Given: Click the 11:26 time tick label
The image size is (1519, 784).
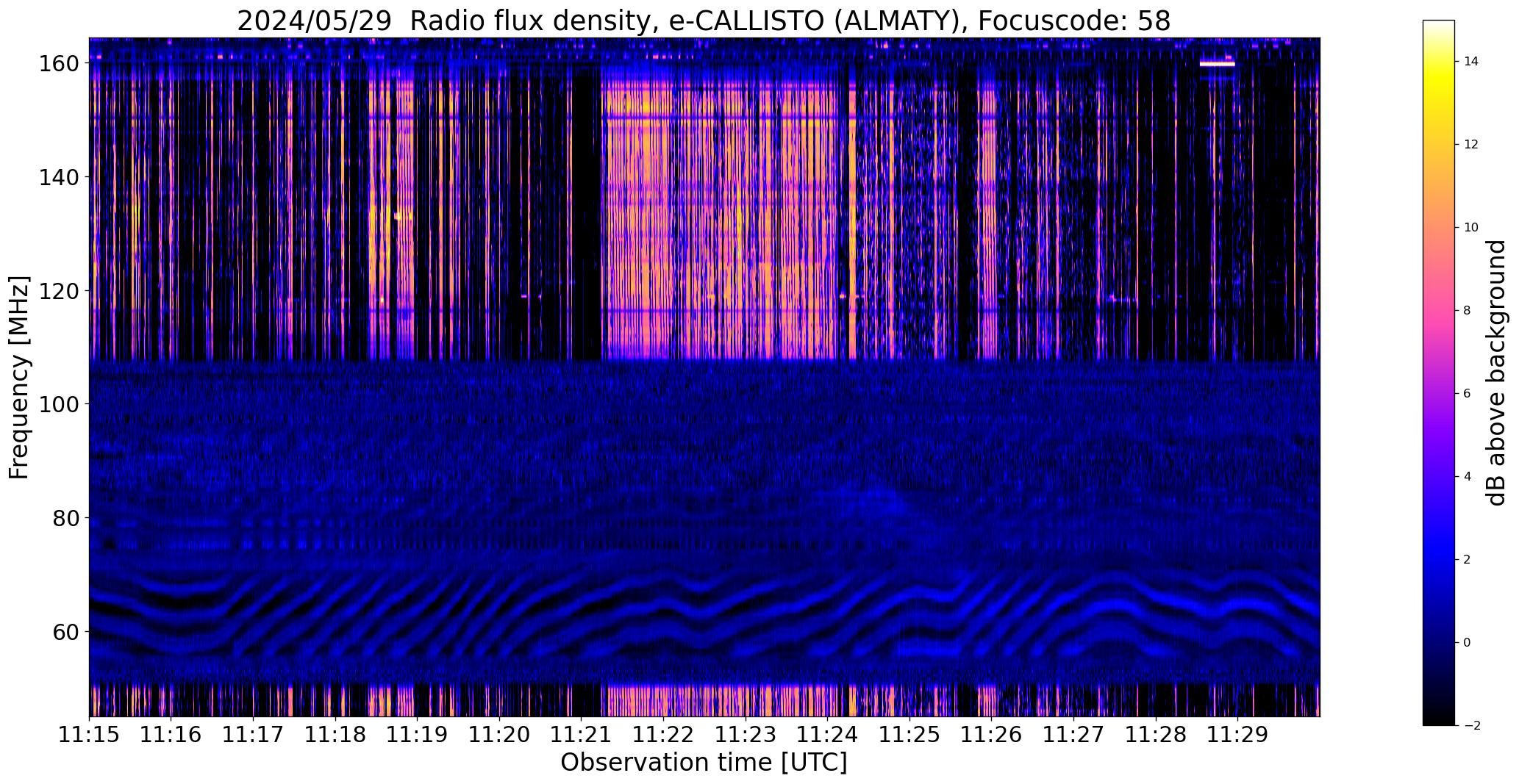Looking at the screenshot, I should click(x=991, y=734).
